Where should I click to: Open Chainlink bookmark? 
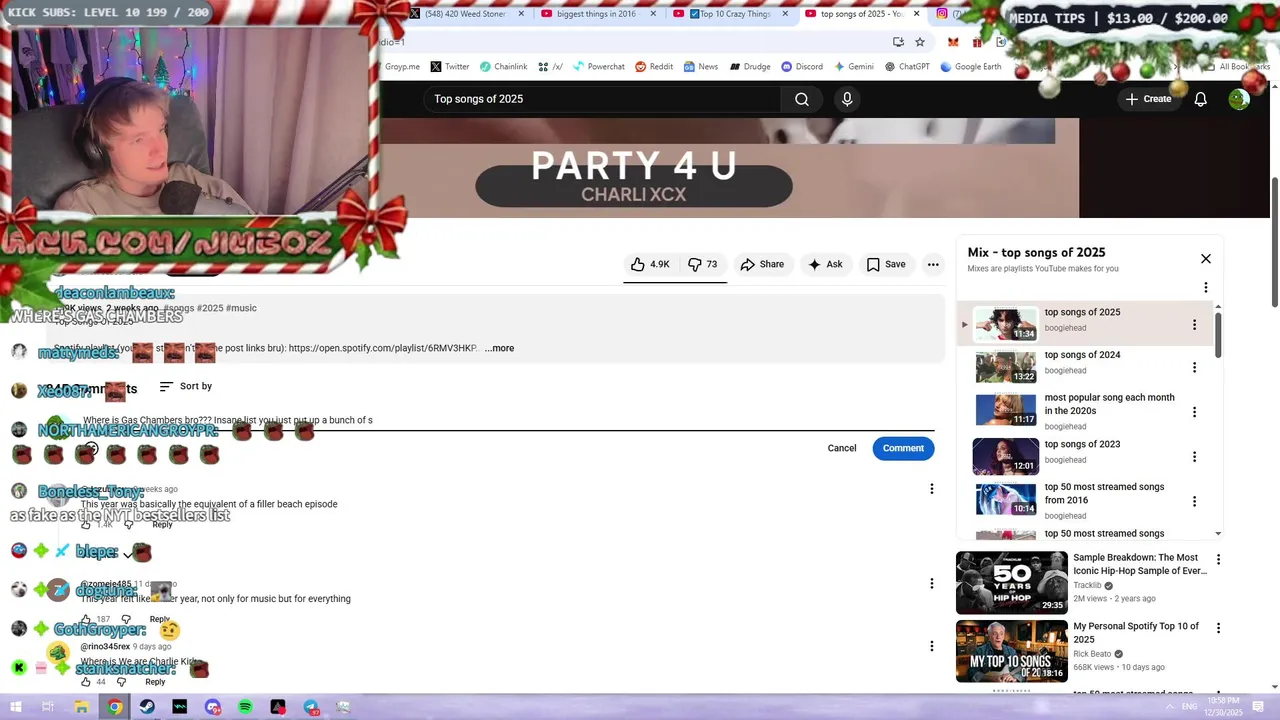[503, 67]
